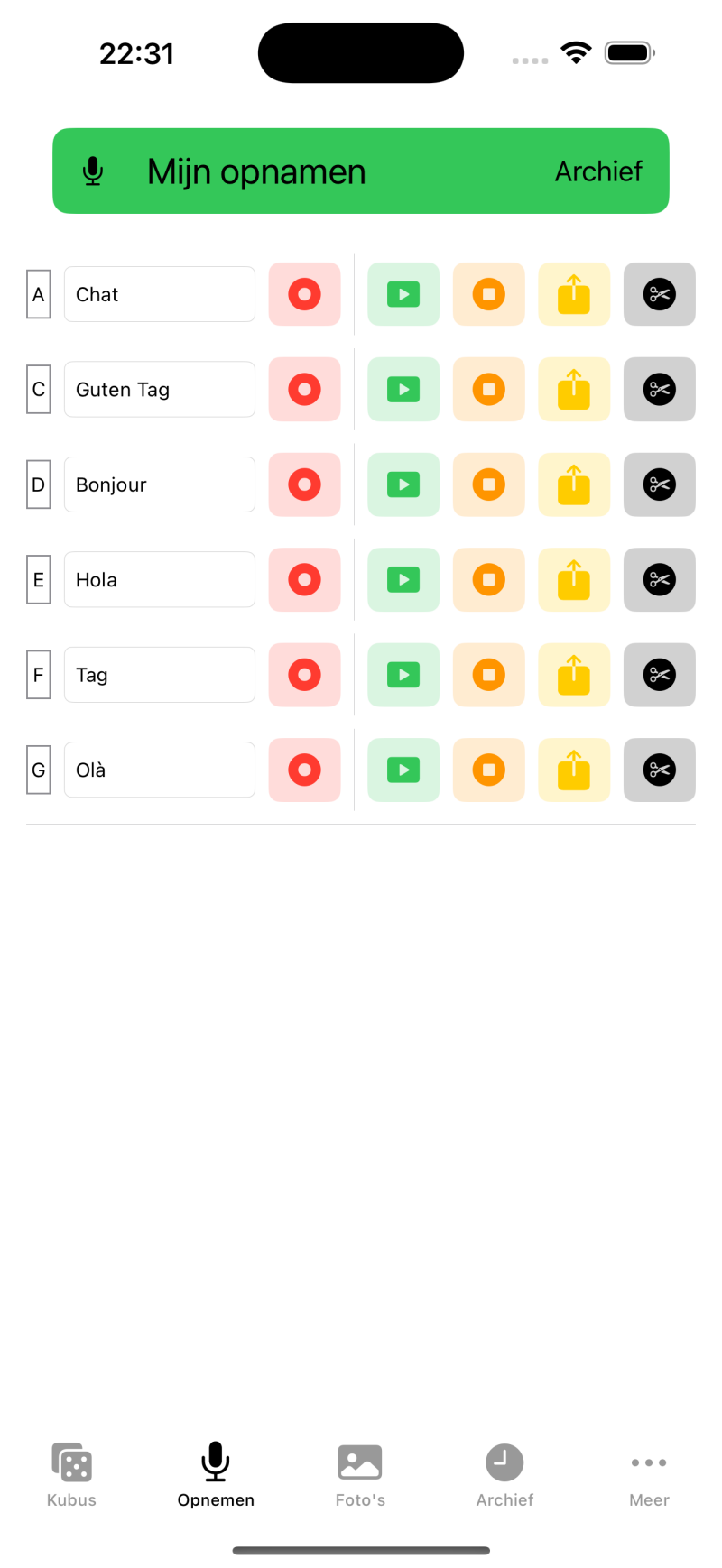Stop playback on the Bonjour row
Screen dimensions: 722x1568
coord(488,484)
